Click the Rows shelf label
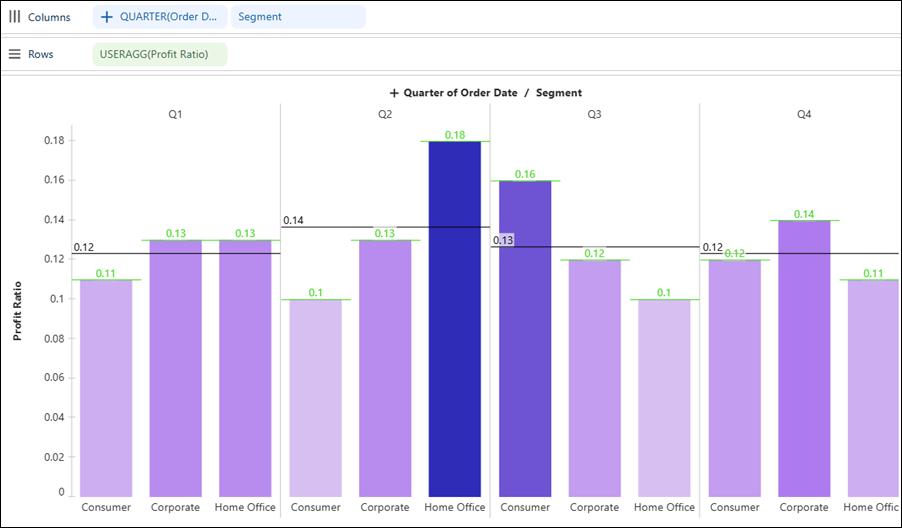Image resolution: width=902 pixels, height=528 pixels. [40, 54]
